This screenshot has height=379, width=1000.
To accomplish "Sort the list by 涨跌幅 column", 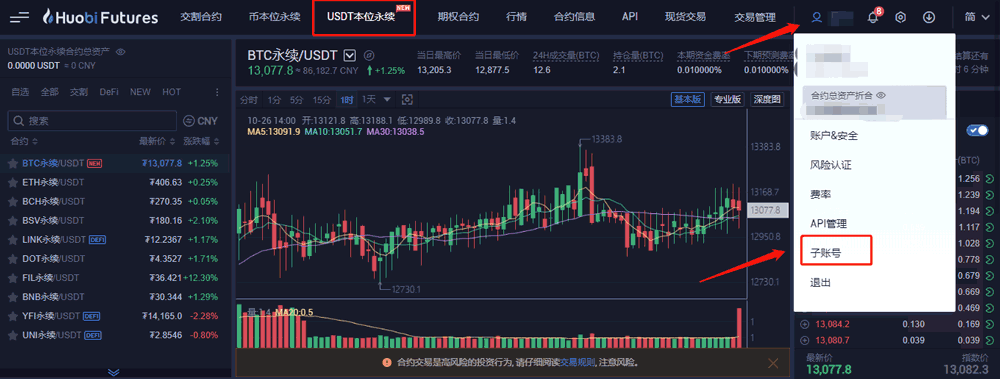I will click(201, 141).
